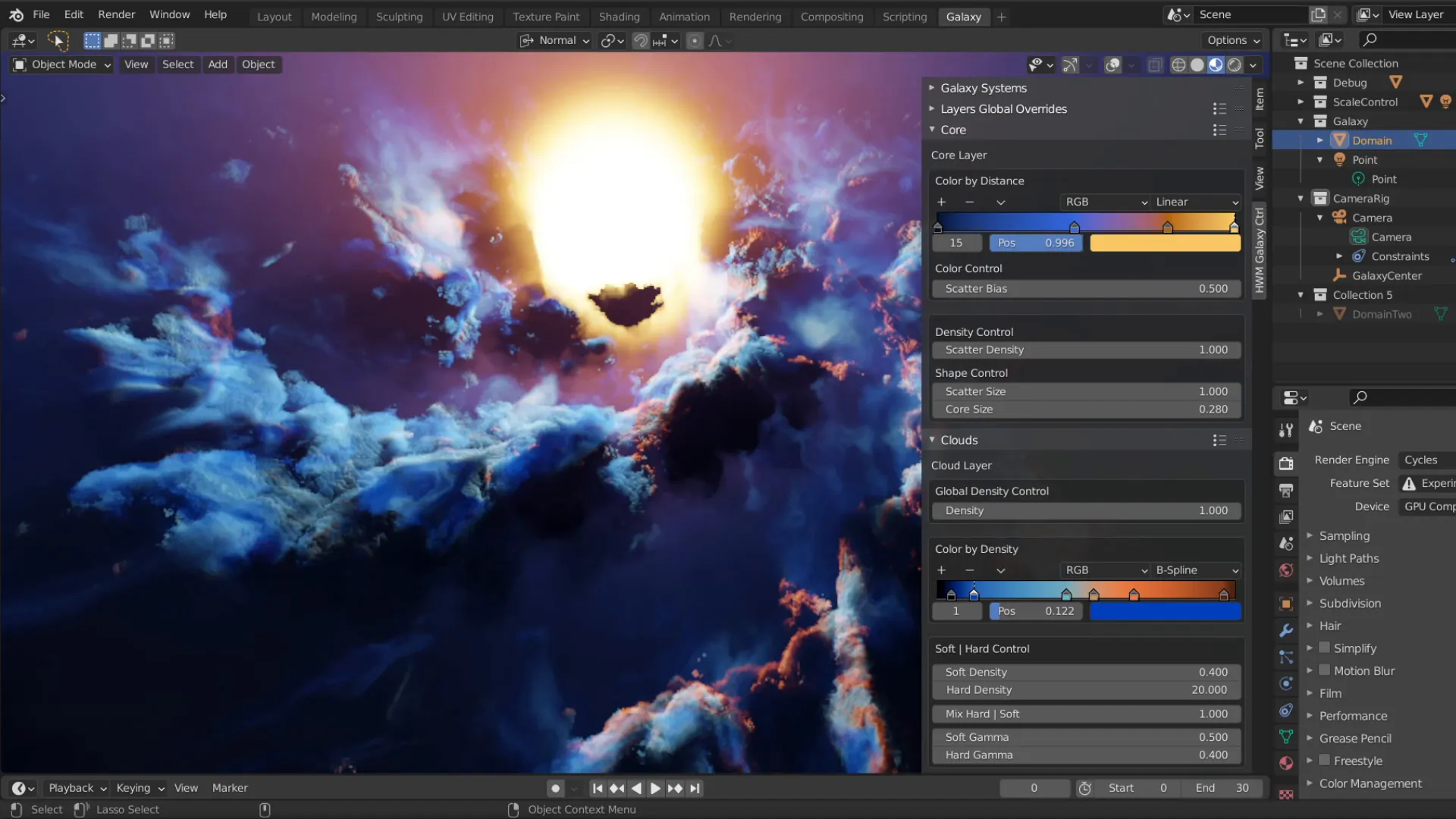Click the Blender logo icon

(x=16, y=14)
